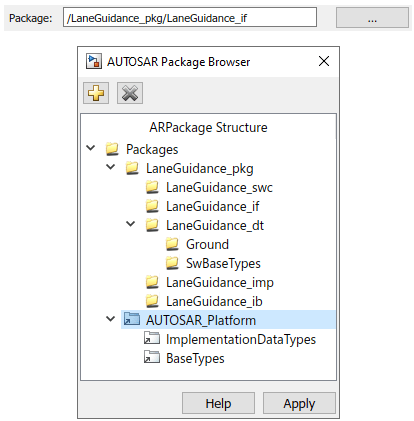
Task: Select LaneGuidance_dt package label
Action: (x=215, y=225)
